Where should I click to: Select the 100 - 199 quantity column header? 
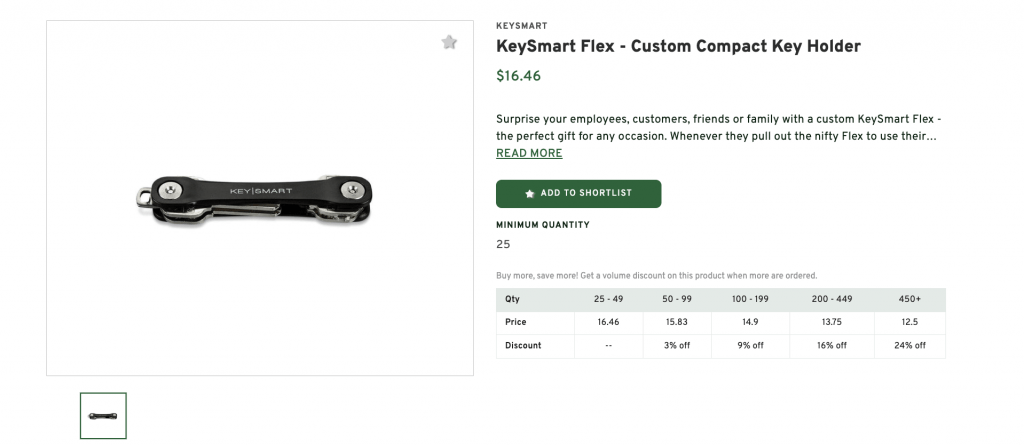[750, 299]
